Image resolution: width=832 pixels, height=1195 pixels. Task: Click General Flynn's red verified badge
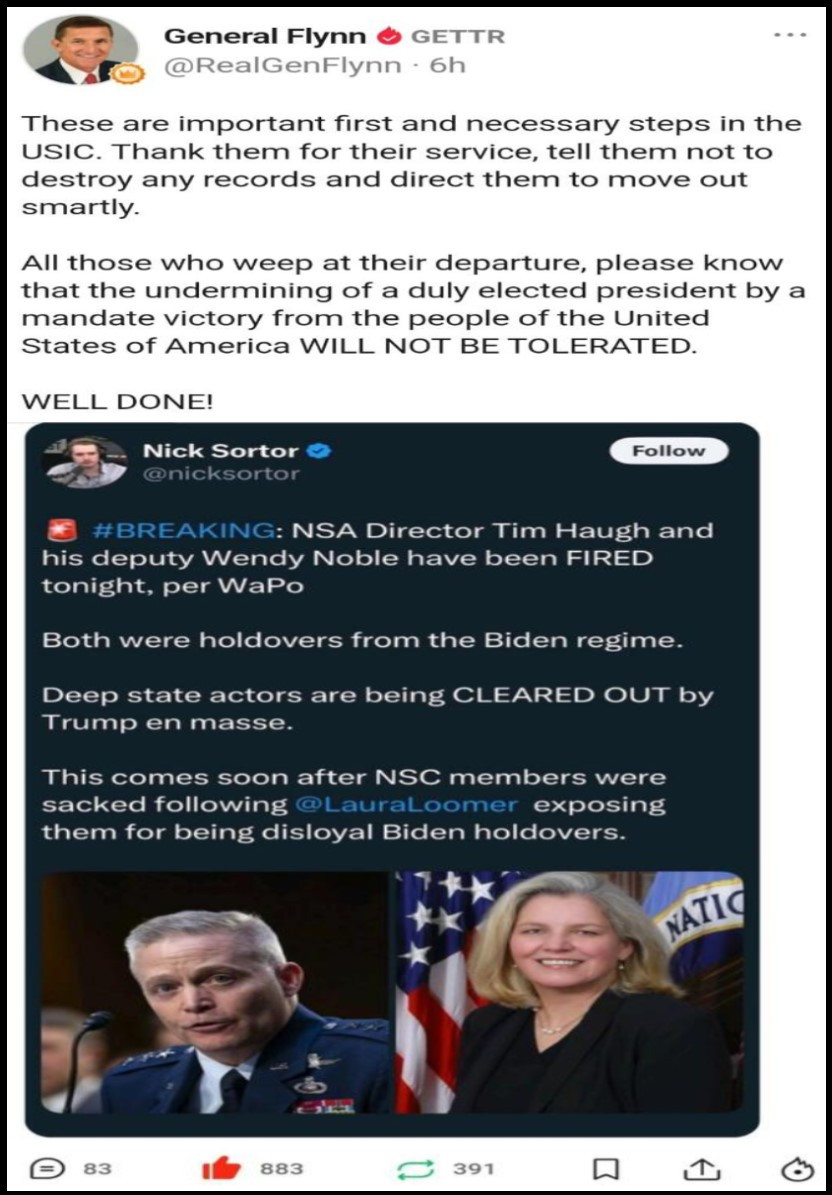coord(390,36)
